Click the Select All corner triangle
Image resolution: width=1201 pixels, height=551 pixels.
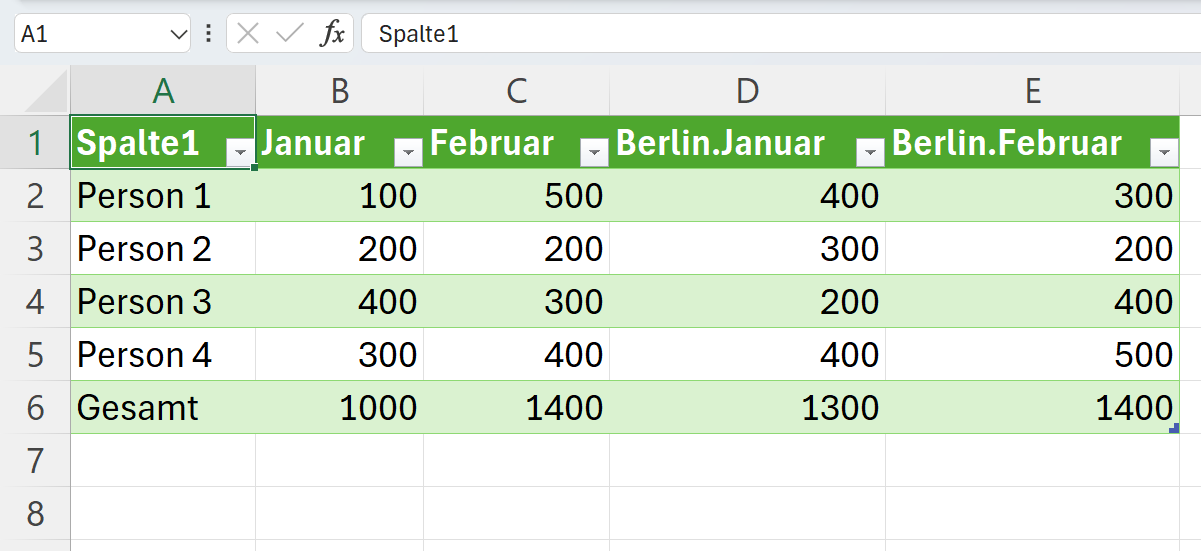coord(46,92)
